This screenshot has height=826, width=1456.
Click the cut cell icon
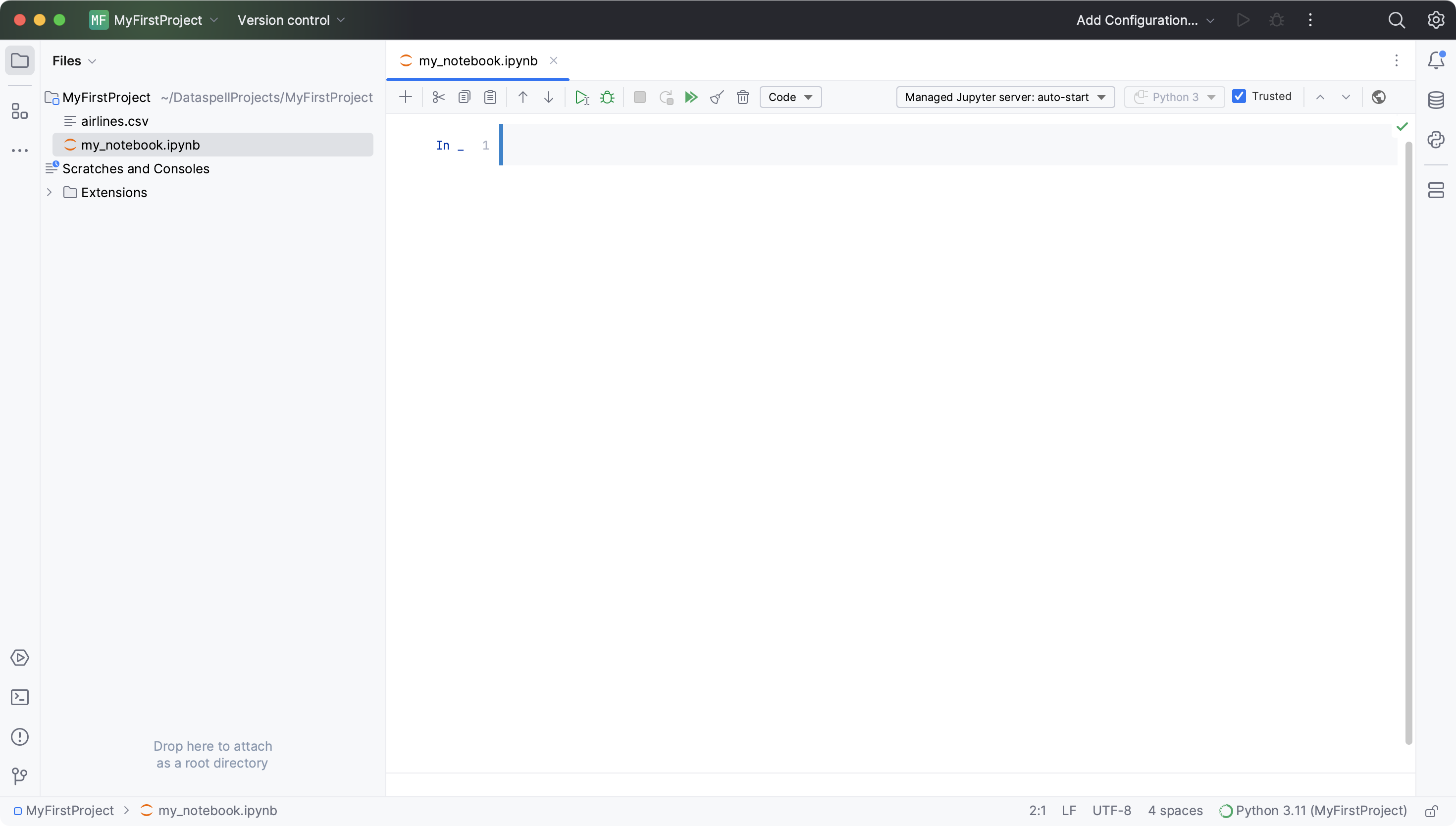pos(437,97)
